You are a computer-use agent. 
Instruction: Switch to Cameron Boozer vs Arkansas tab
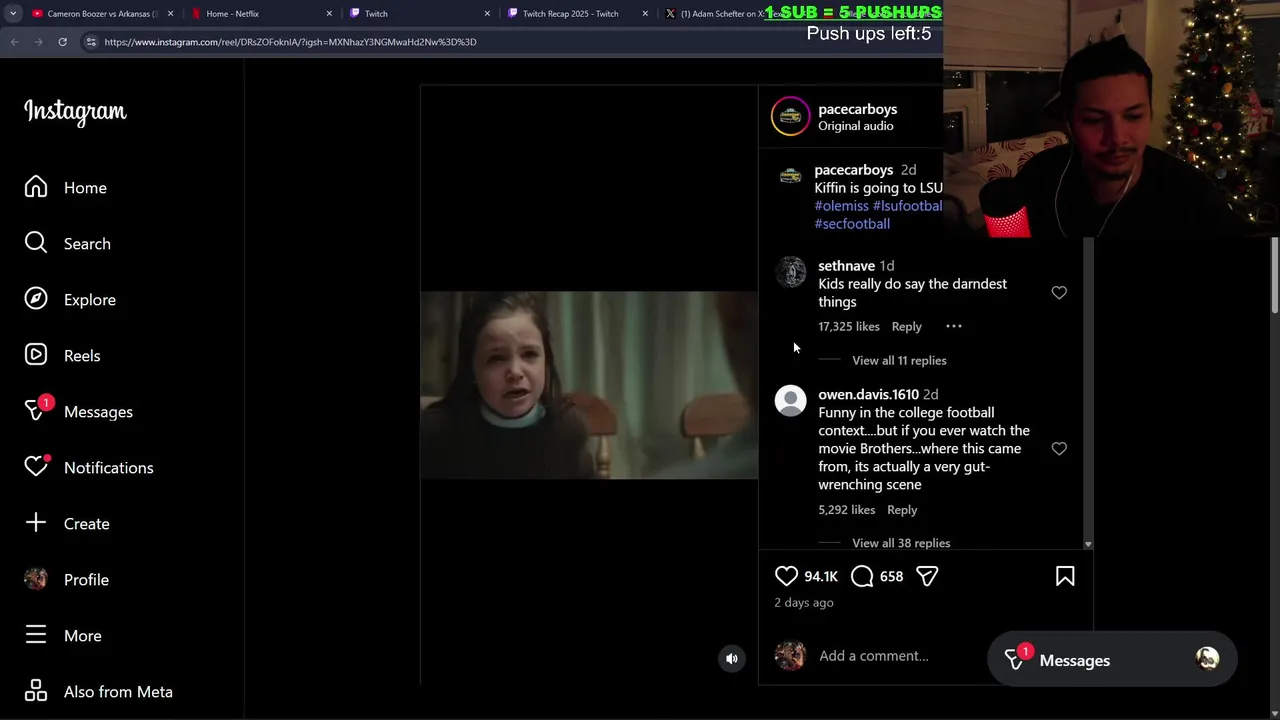pyautogui.click(x=100, y=14)
